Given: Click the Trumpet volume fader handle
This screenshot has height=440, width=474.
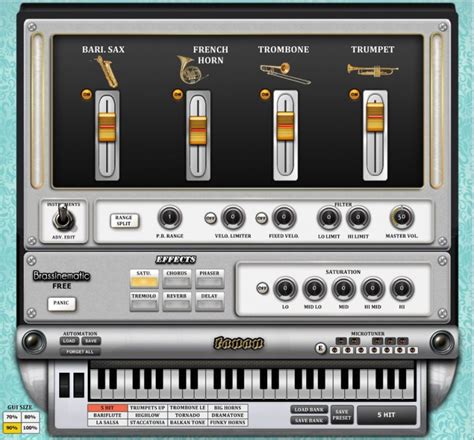Looking at the screenshot, I should click(375, 117).
